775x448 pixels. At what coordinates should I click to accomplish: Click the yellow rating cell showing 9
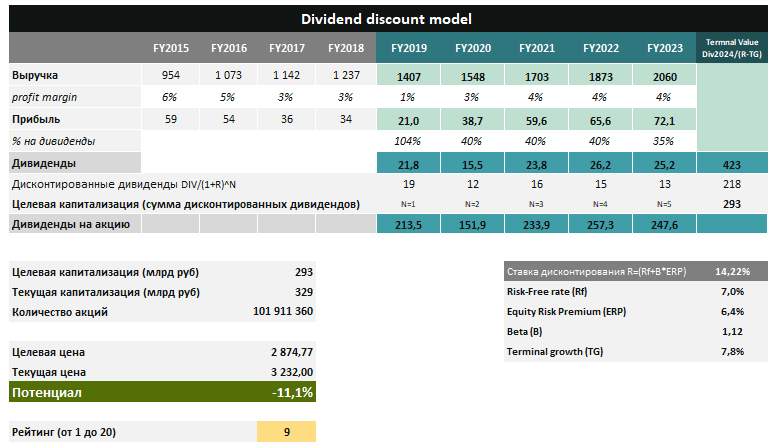click(x=286, y=432)
